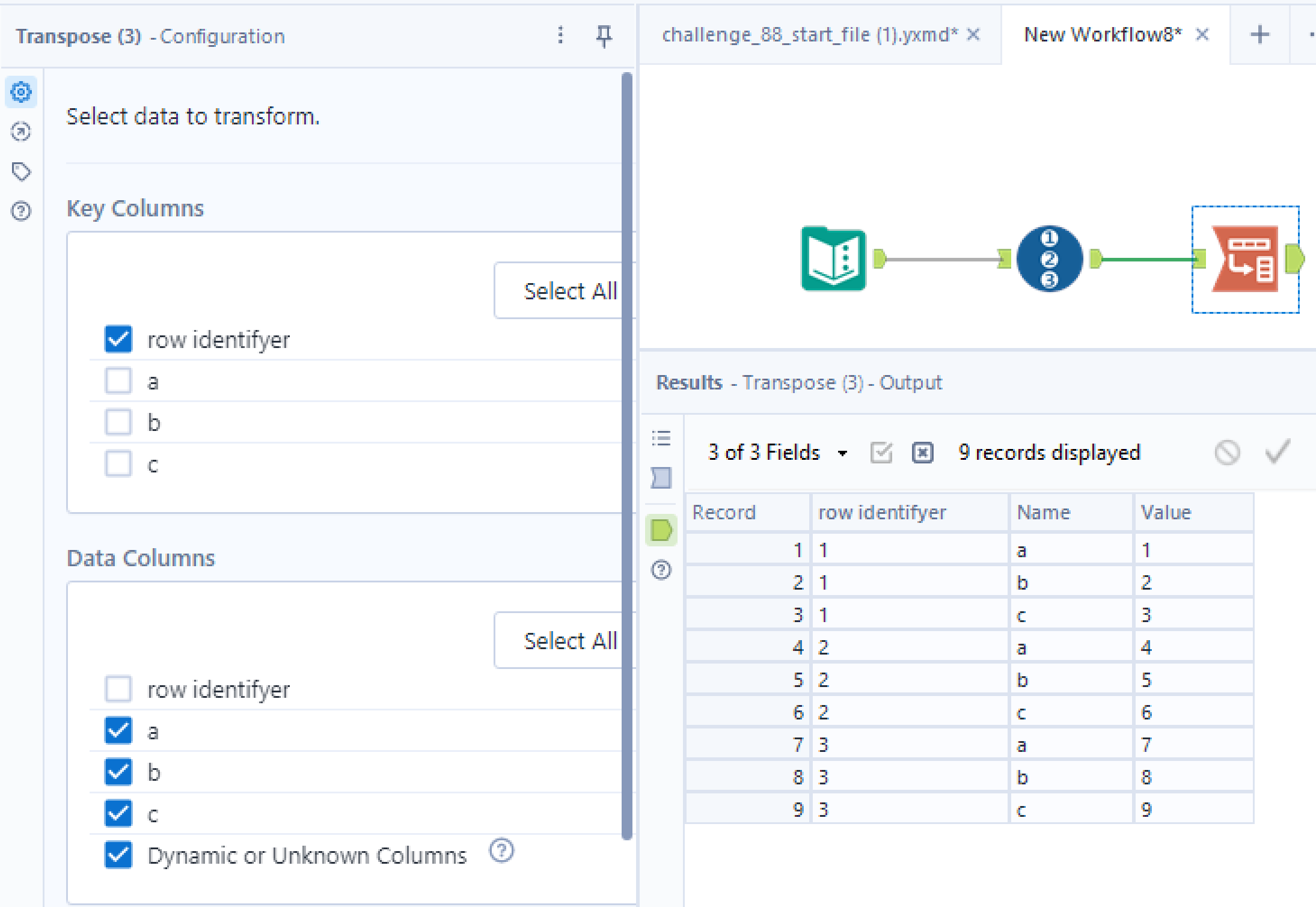Screen dimensions: 1316x907
Task: Click Select All for Data Columns
Action: pos(569,641)
